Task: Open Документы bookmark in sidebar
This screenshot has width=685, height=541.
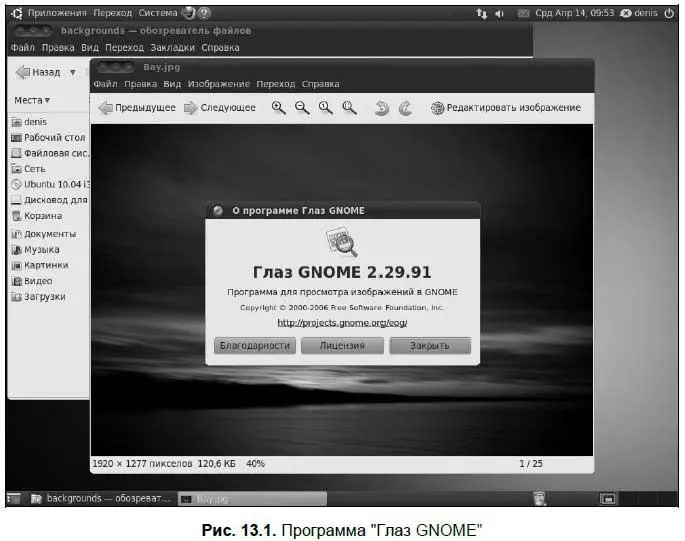Action: tap(44, 234)
